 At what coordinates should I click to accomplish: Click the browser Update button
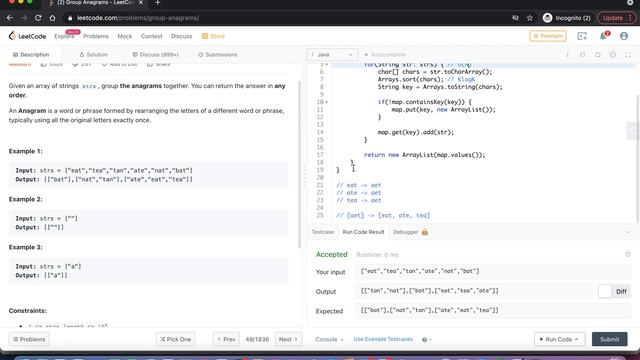616,18
